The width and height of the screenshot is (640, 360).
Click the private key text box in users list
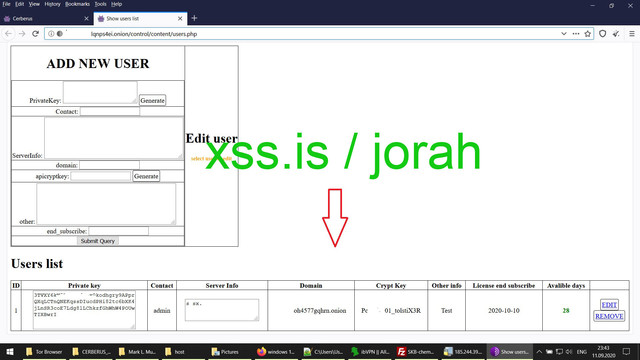click(x=84, y=310)
